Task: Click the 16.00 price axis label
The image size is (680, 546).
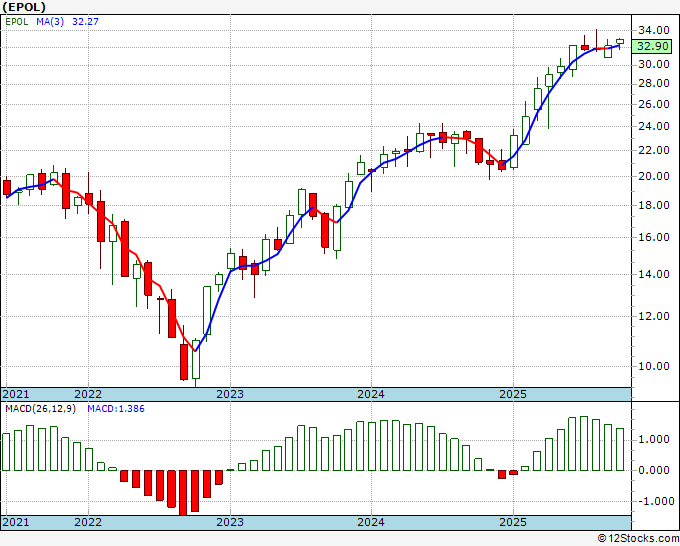Action: [654, 237]
